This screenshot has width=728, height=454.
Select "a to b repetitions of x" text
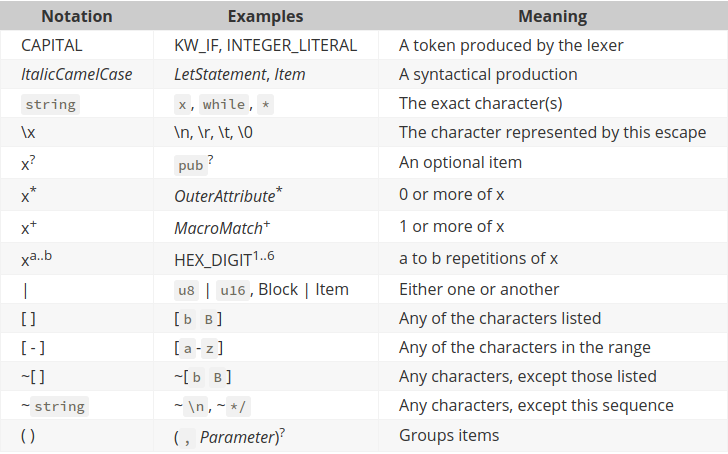(x=478, y=258)
